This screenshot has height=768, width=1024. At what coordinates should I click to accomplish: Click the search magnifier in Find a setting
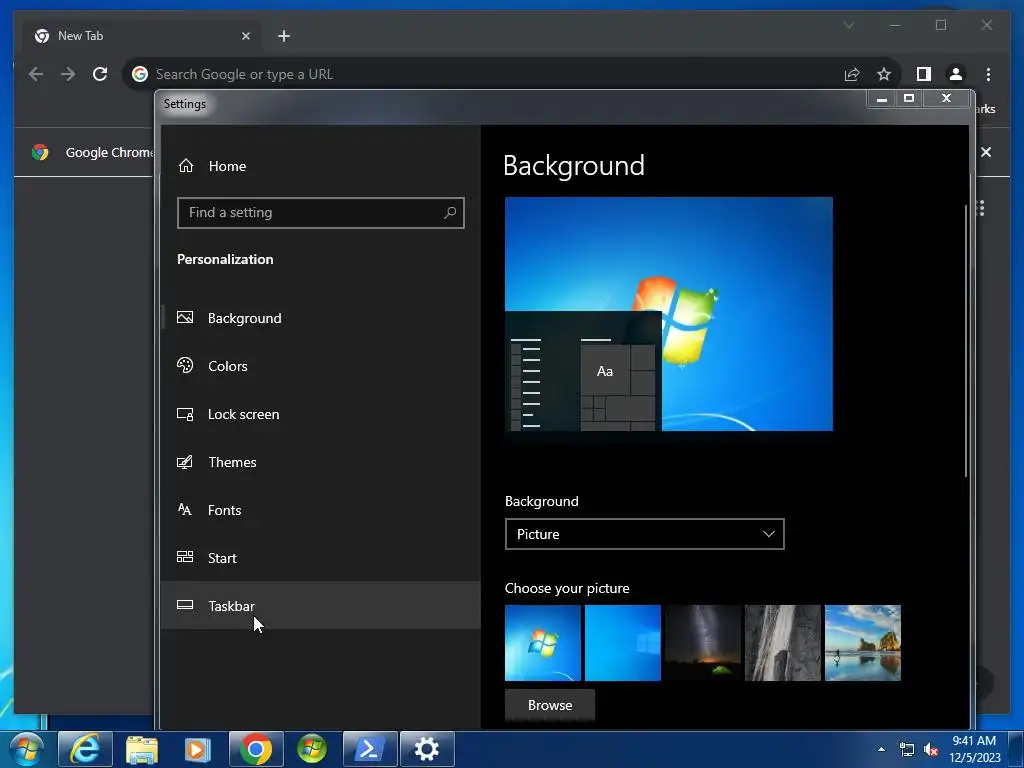coord(450,212)
